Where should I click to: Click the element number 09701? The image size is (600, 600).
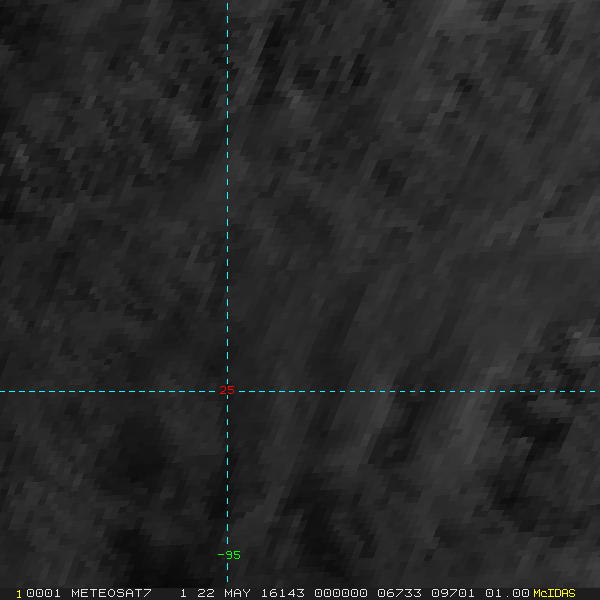coord(453,593)
